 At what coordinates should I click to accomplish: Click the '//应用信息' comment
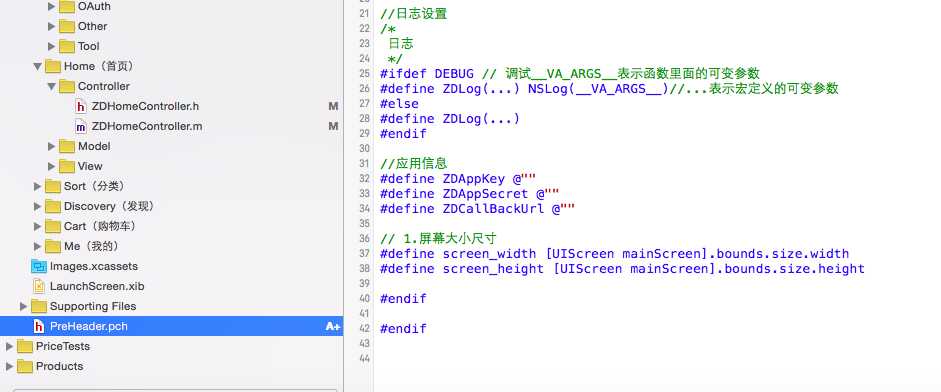[413, 163]
